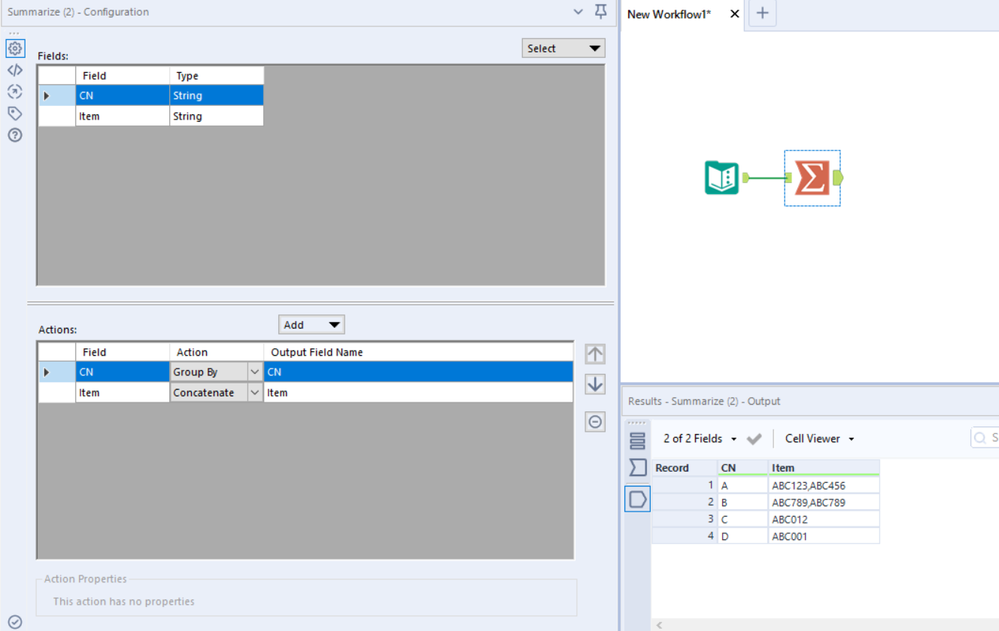
Task: Select the Summarize sigma tool on canvas
Action: coord(812,178)
